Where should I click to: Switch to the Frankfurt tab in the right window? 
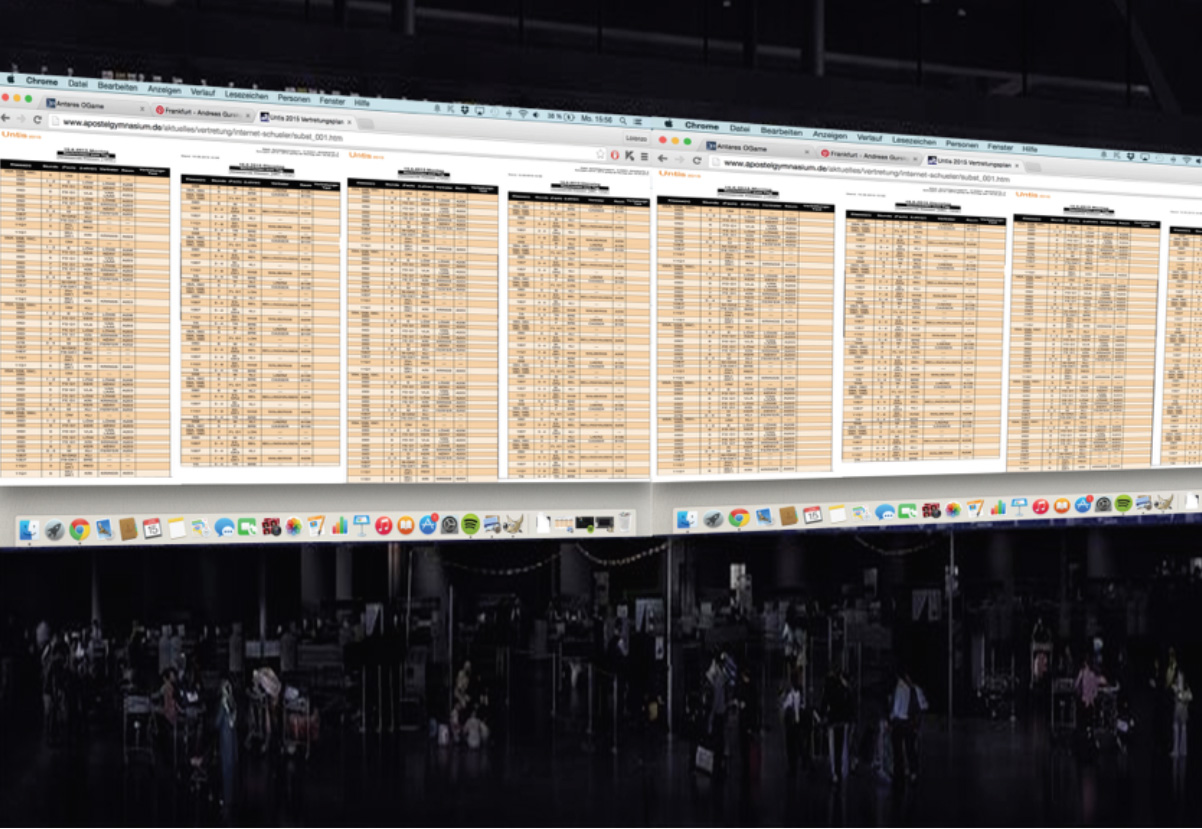click(866, 157)
